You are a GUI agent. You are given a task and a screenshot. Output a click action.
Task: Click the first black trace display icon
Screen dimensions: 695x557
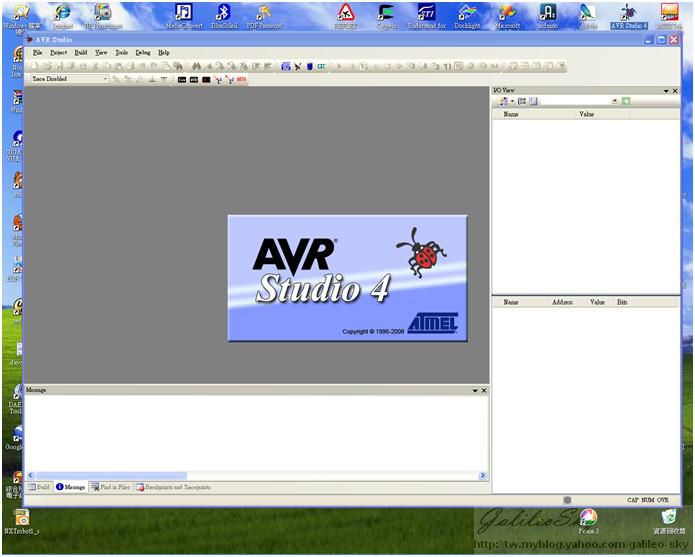182,80
